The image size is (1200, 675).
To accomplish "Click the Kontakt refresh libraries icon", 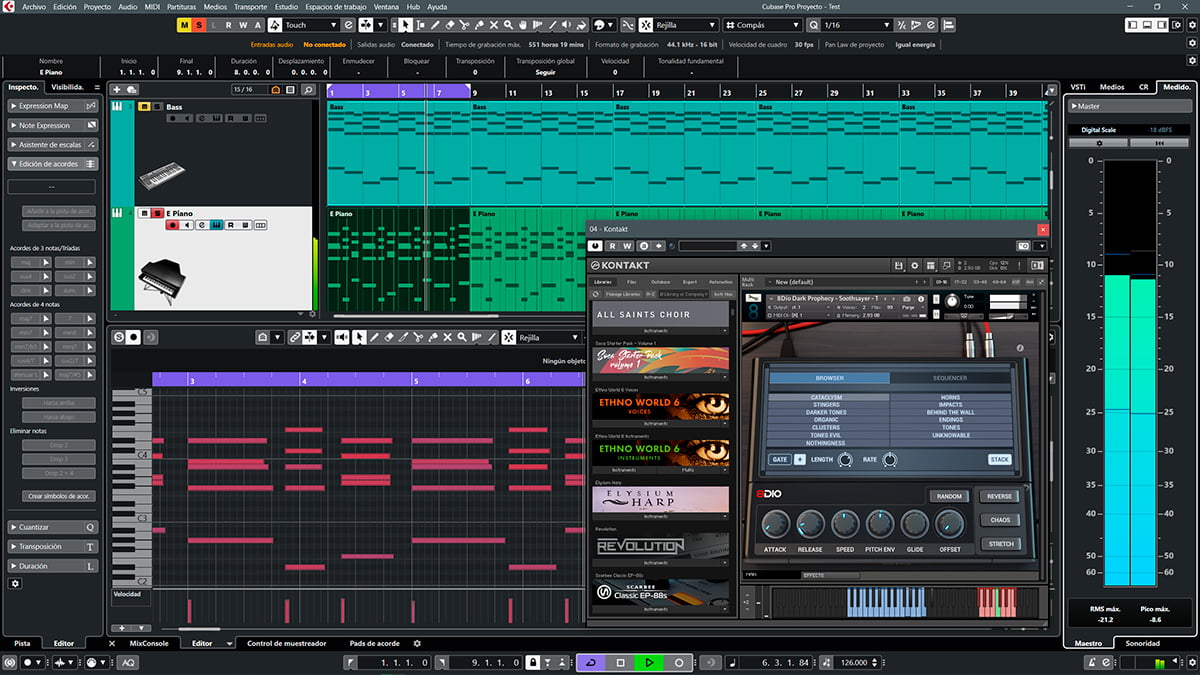I will click(x=595, y=294).
